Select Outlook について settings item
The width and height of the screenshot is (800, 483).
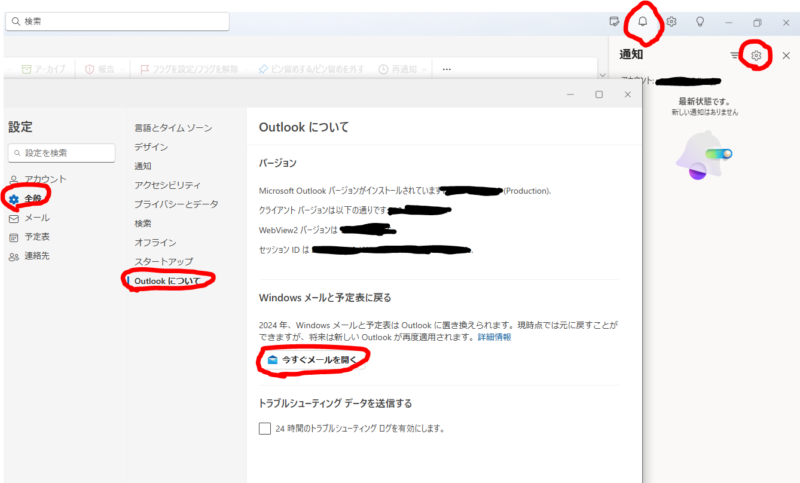[x=167, y=281]
